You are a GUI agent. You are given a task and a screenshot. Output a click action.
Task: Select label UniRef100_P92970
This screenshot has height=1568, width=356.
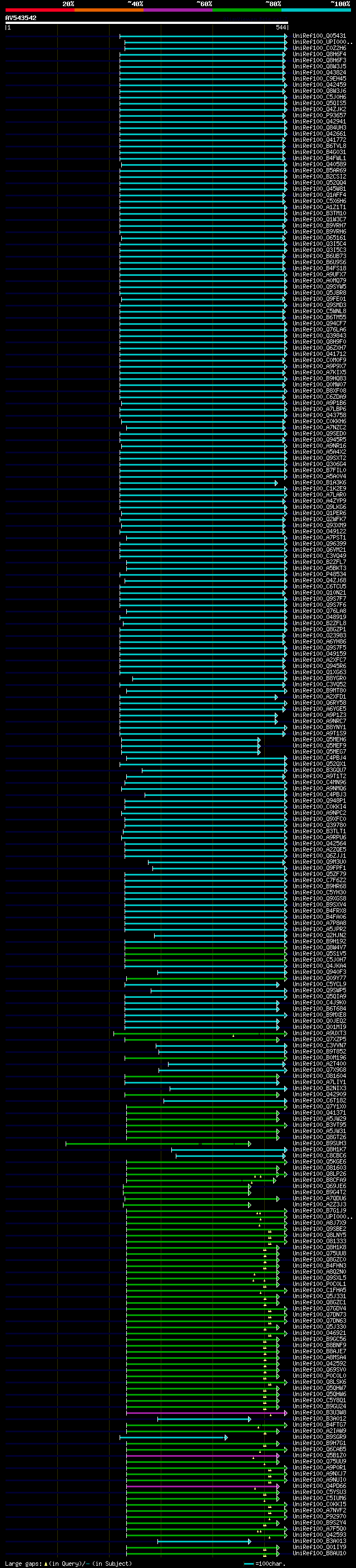(319, 1516)
